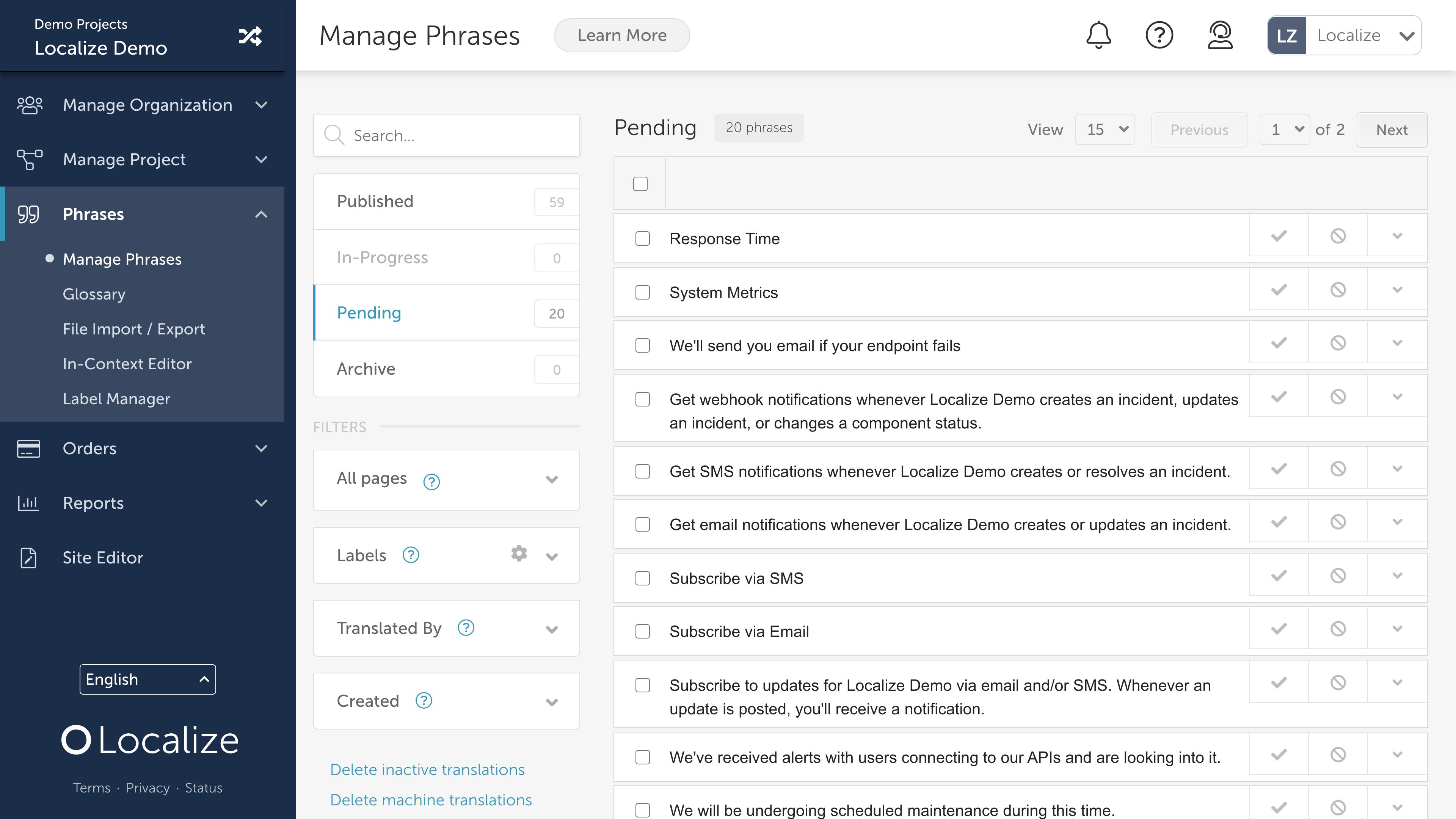Viewport: 1456px width, 819px height.
Task: Click the block icon for 'Subscribe via Email'
Action: pos(1338,630)
